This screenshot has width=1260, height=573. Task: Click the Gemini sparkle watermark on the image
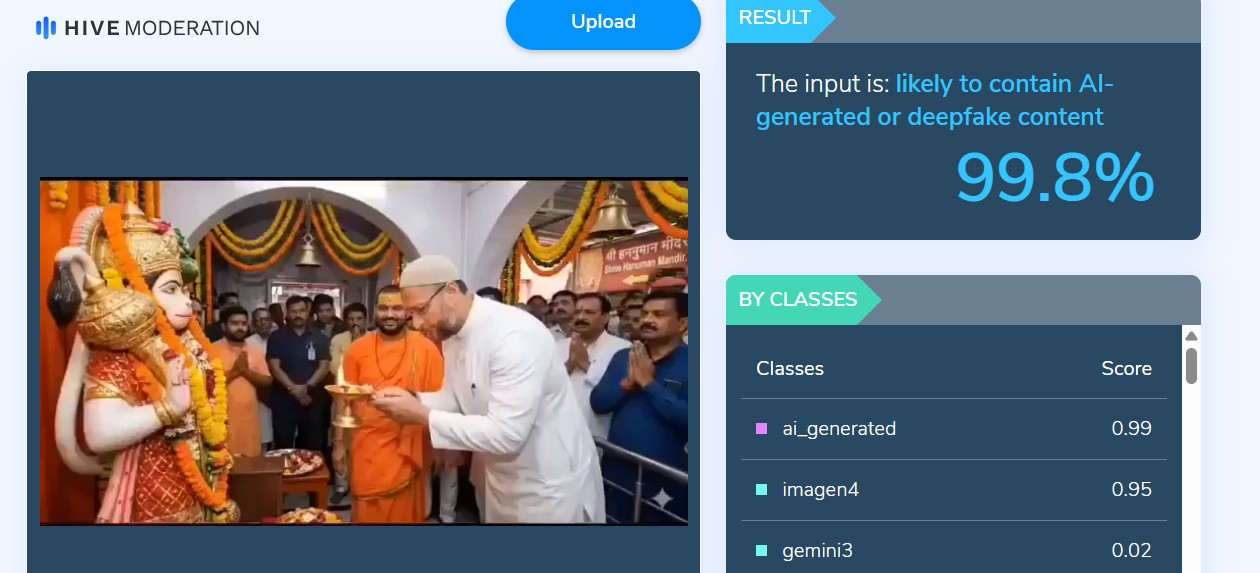[661, 496]
